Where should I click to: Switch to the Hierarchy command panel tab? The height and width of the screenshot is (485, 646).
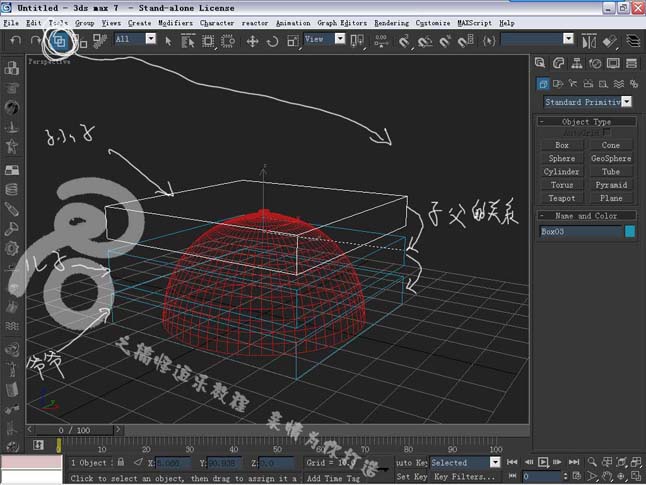click(577, 63)
